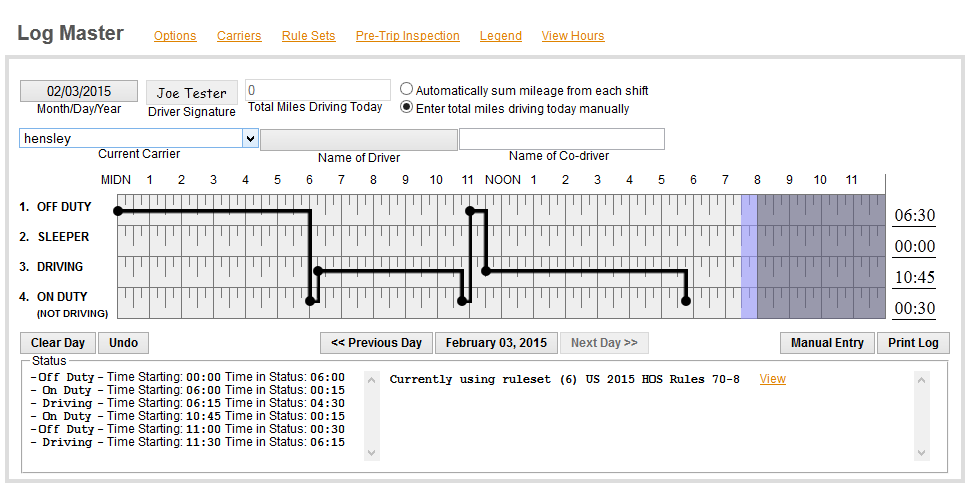
Task: Click the Name of Driver field
Action: 359,140
